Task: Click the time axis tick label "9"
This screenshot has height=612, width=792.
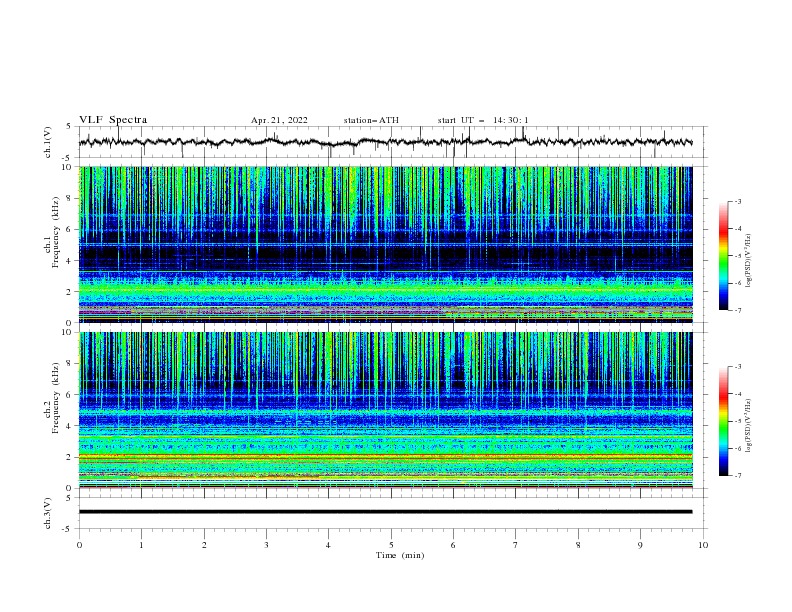Action: tap(640, 545)
